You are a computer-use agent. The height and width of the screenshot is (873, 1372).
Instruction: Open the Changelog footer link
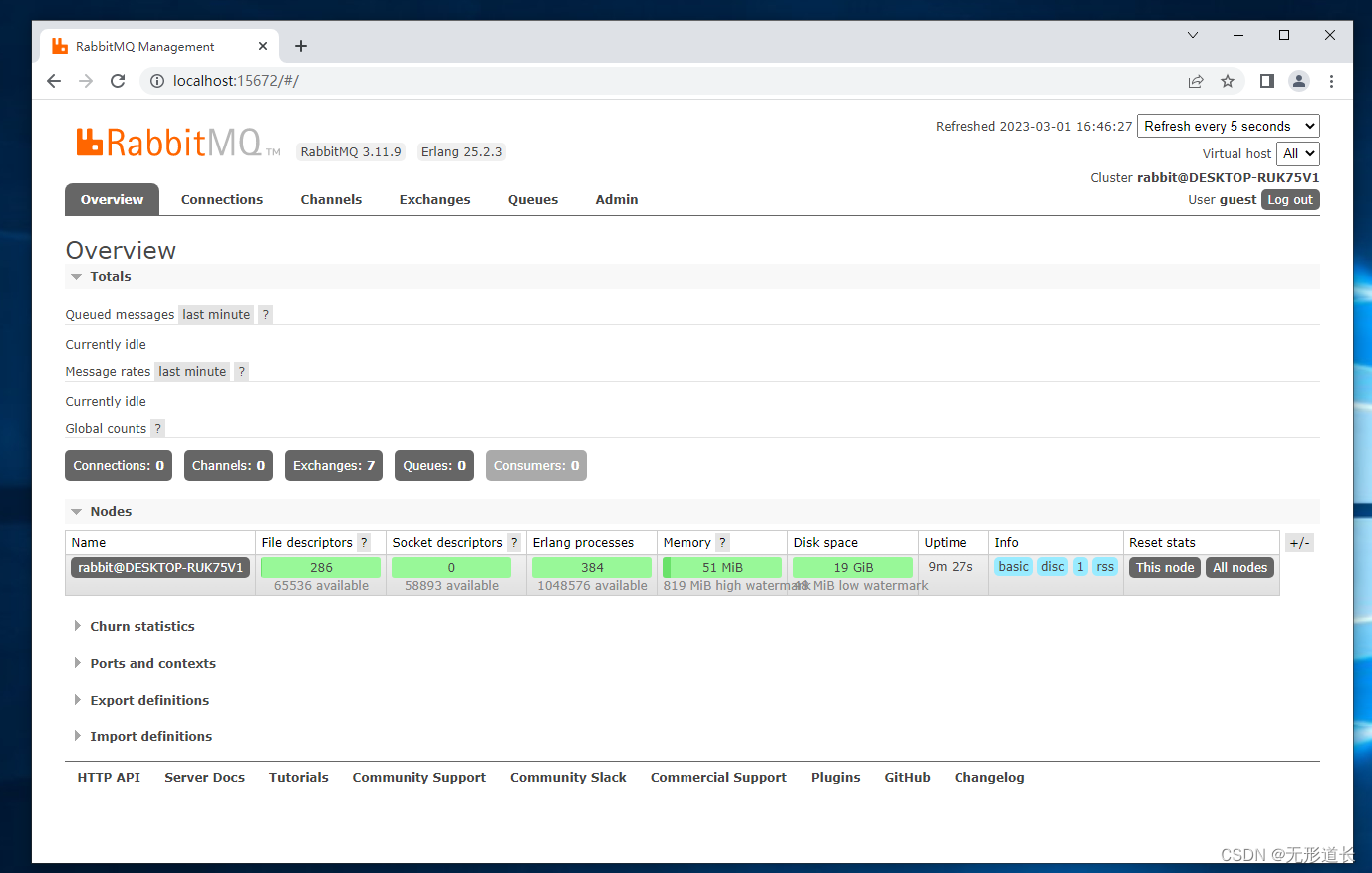[988, 777]
